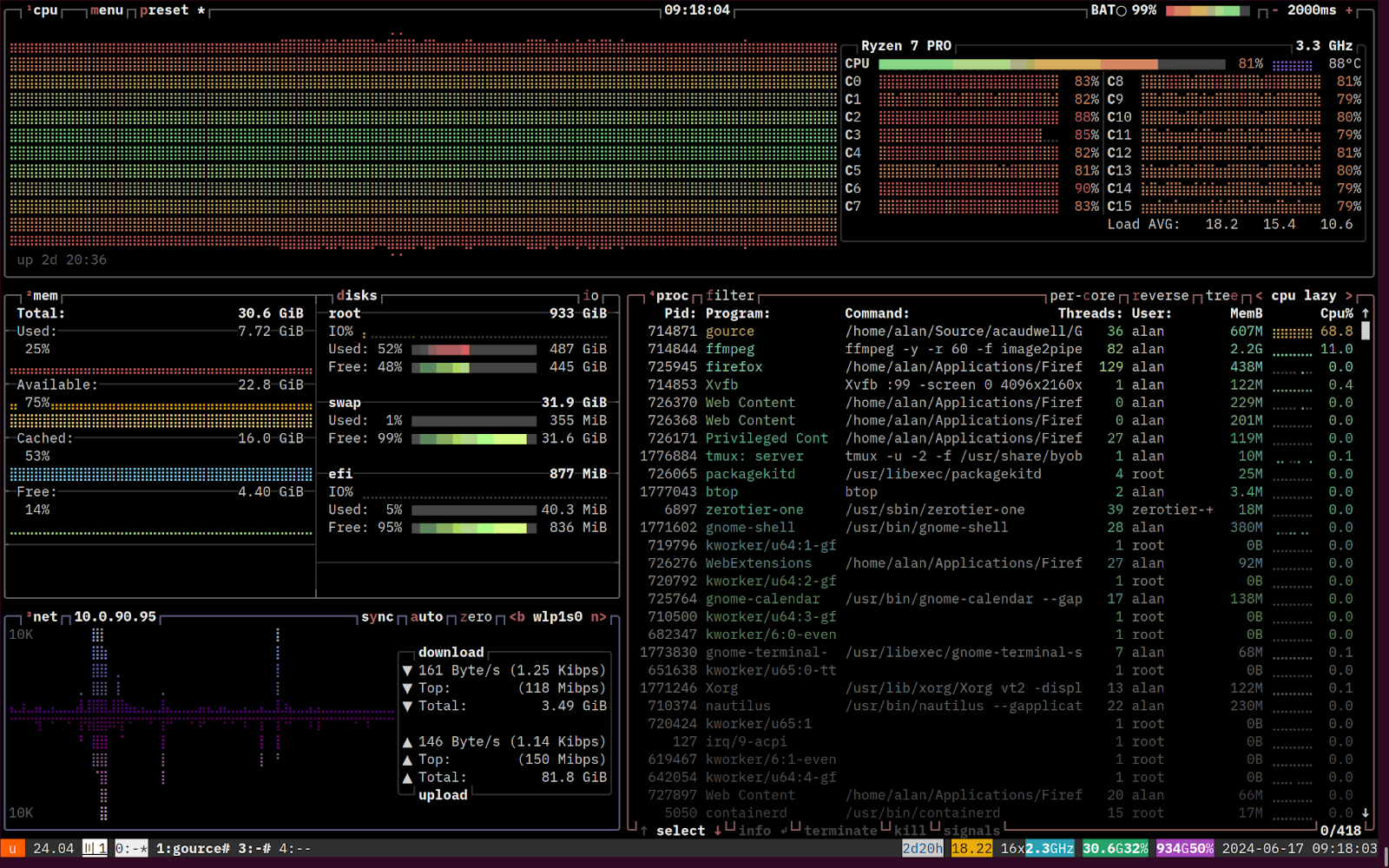The height and width of the screenshot is (868, 1389).
Task: Open the btop menu
Action: pyautogui.click(x=107, y=10)
